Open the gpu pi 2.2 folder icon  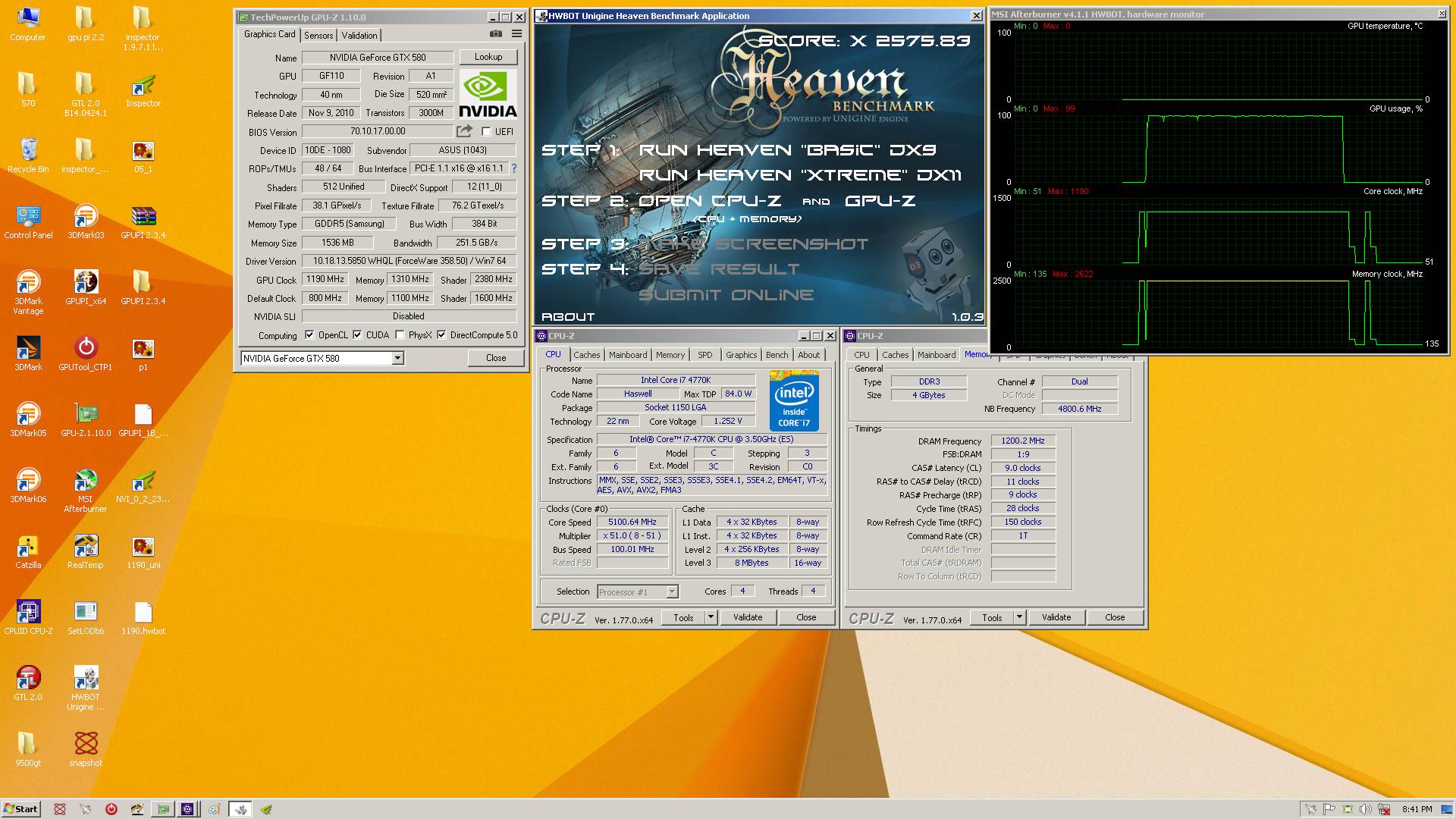click(85, 24)
